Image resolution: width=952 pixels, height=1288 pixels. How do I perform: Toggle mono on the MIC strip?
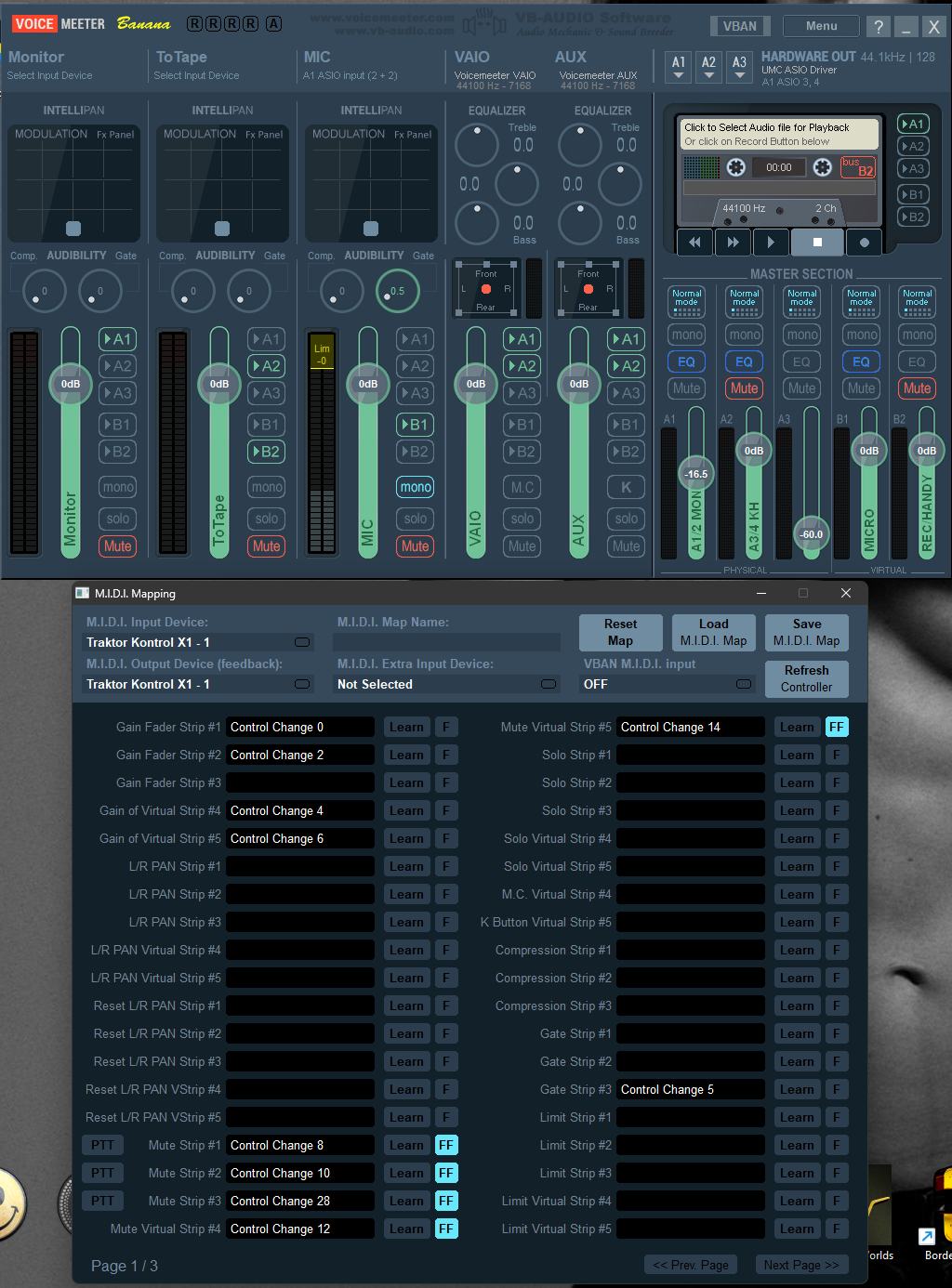coord(415,487)
